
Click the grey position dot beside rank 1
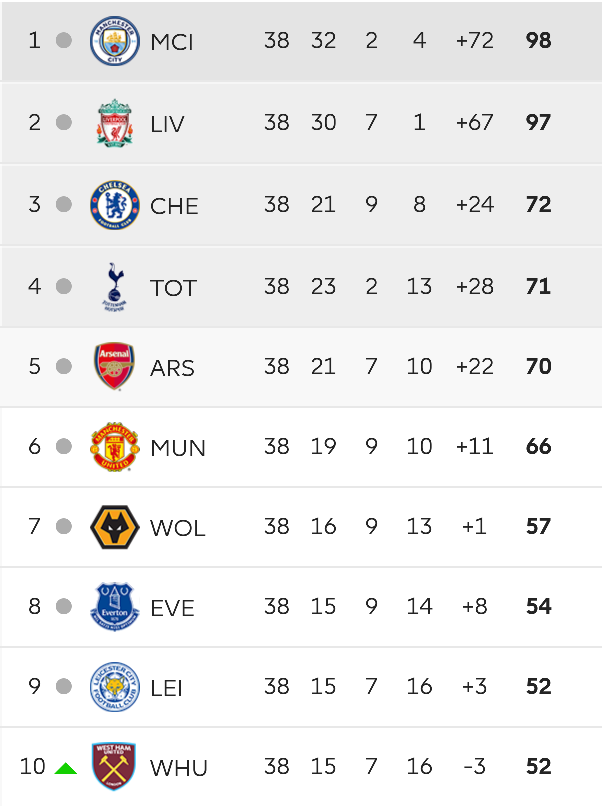coord(64,40)
